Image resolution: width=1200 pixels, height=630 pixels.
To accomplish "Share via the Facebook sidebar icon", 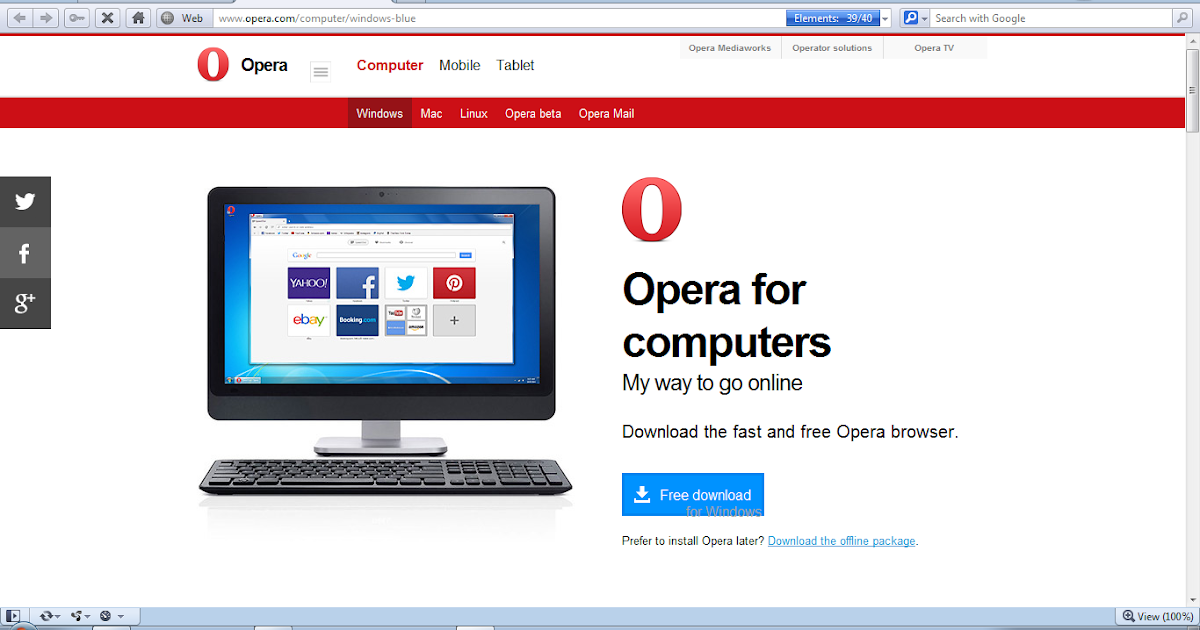I will (x=25, y=253).
